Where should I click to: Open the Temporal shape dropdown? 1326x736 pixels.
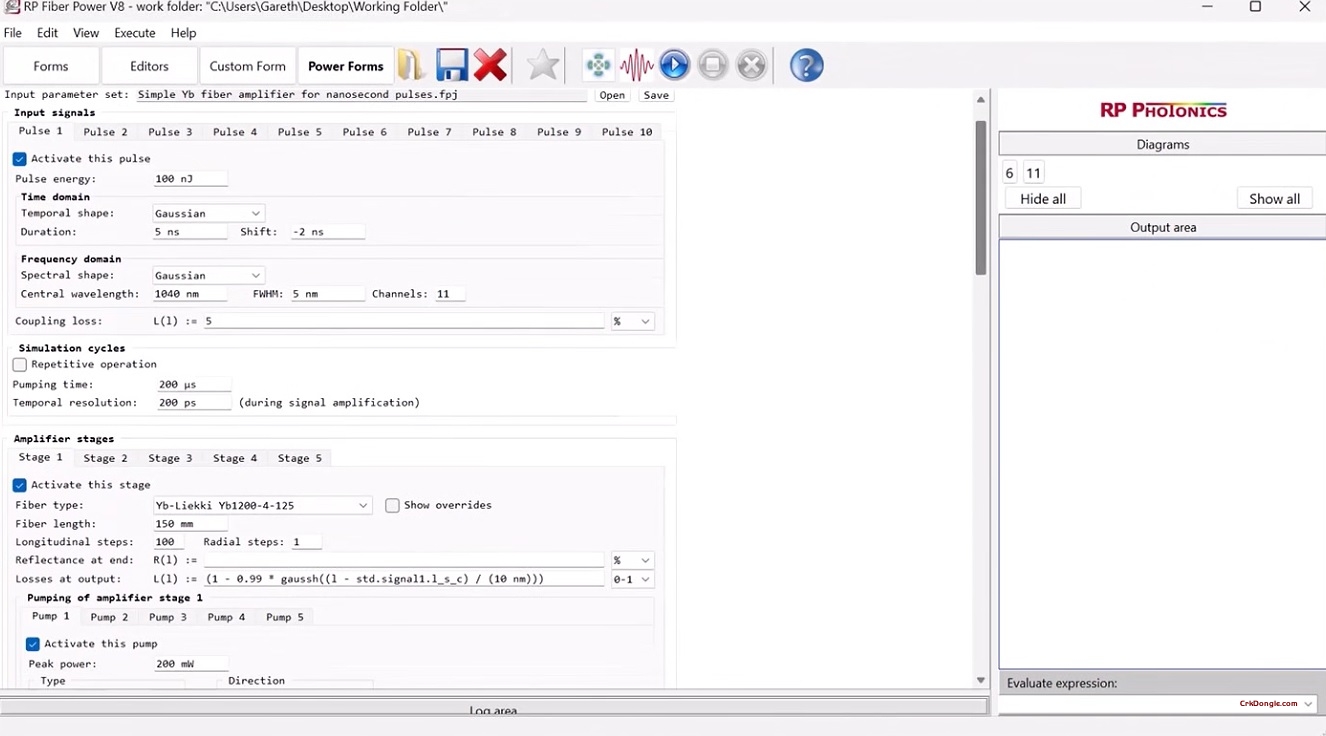pos(256,212)
